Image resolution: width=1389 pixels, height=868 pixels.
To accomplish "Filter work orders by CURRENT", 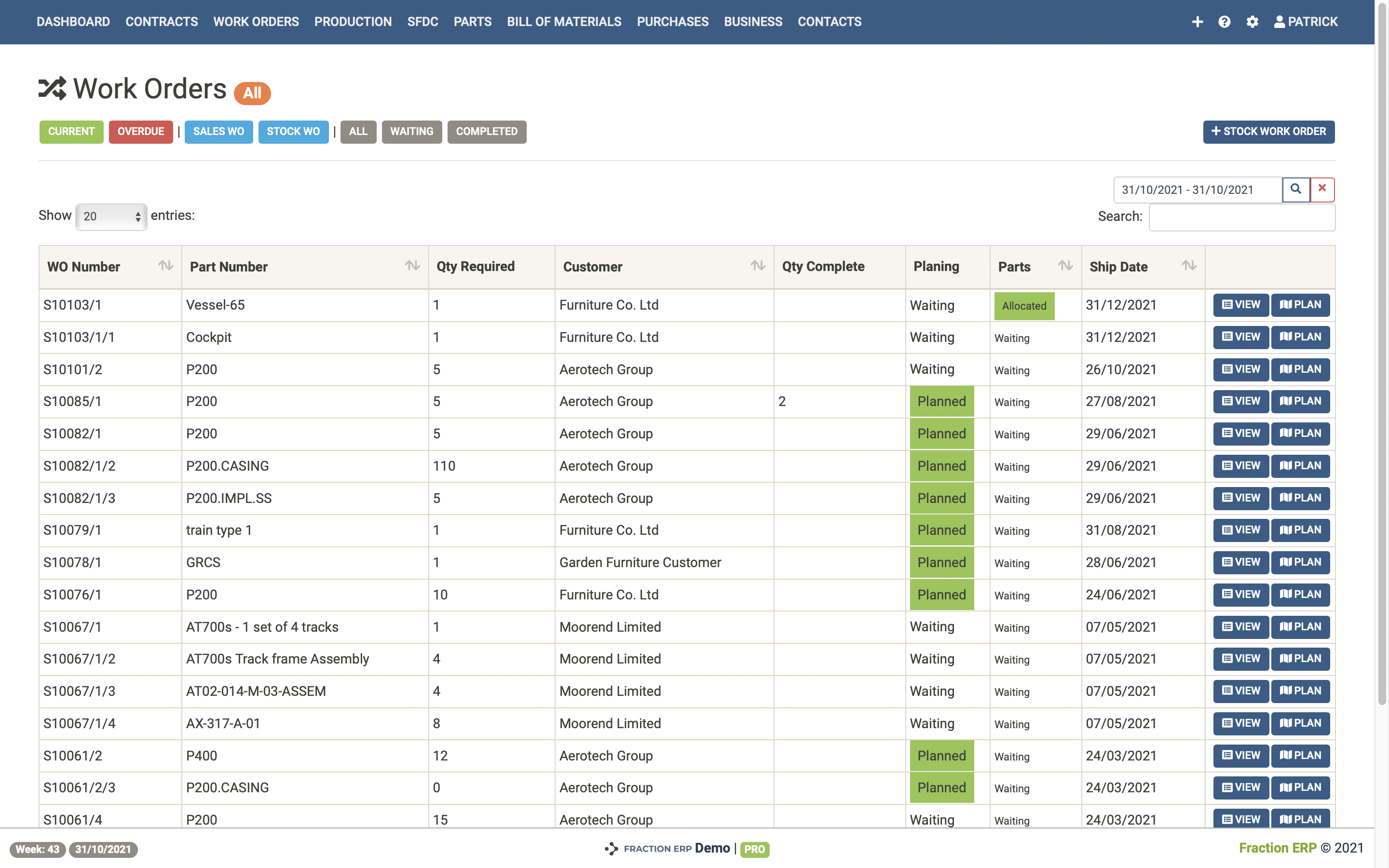I will [71, 132].
